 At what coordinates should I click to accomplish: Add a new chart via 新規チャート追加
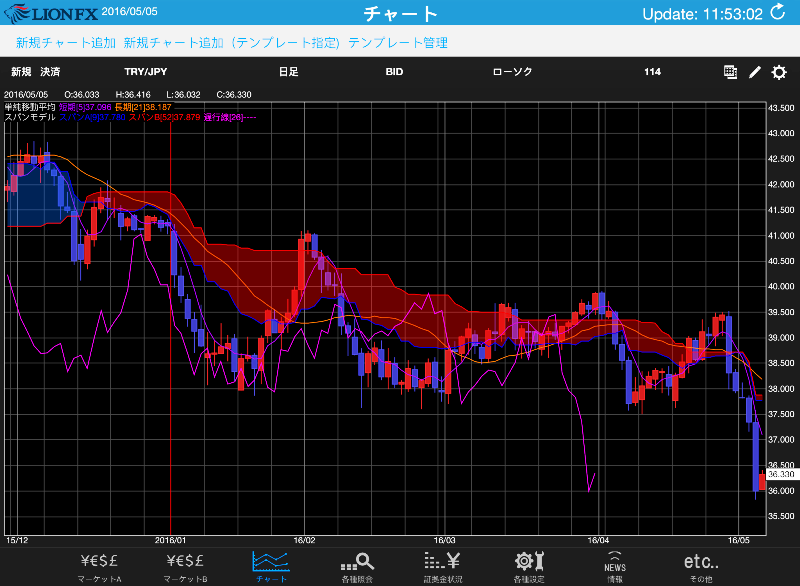coord(66,43)
